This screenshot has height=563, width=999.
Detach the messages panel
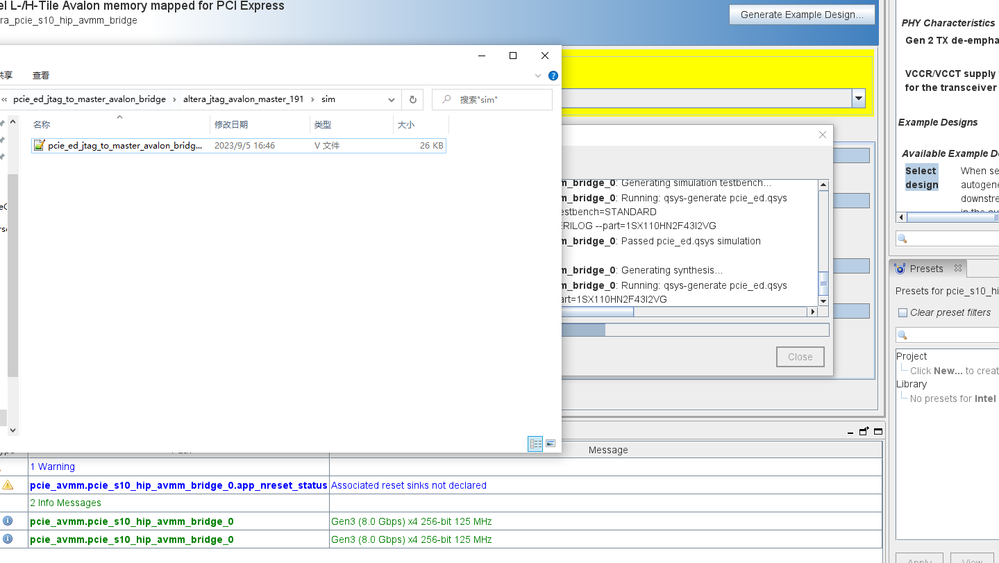pos(864,431)
